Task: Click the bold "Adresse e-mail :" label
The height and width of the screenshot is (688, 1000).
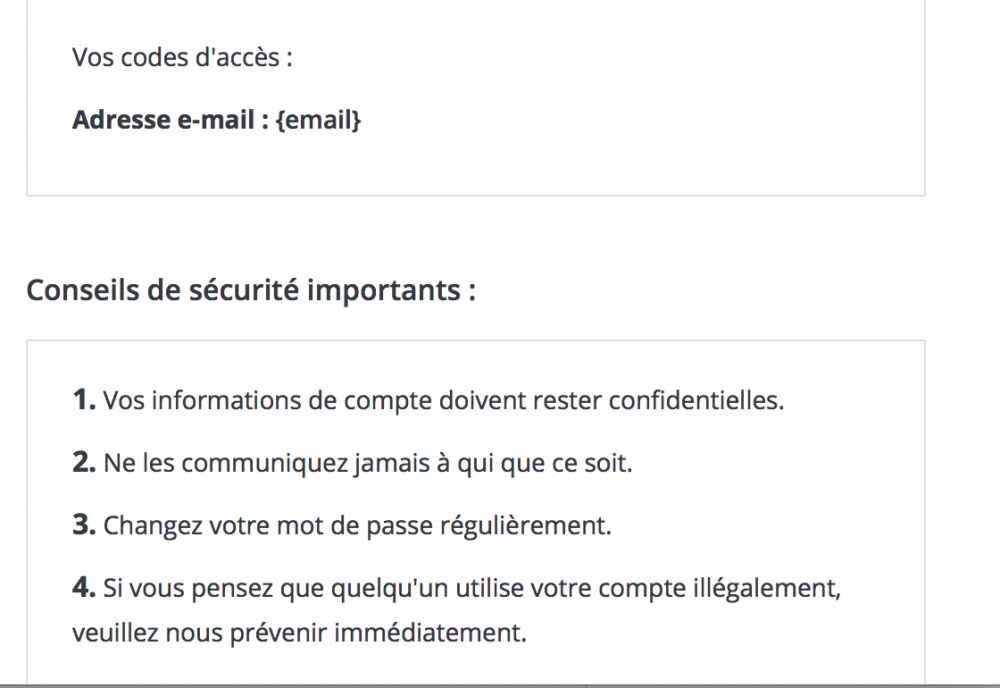Action: click(169, 120)
